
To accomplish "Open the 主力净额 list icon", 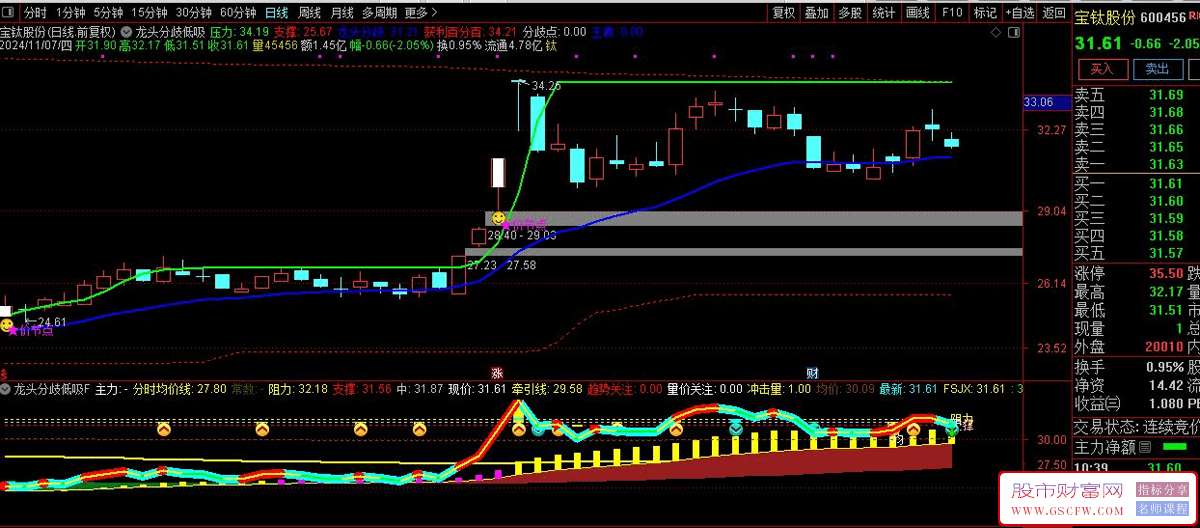I will 1145,446.
